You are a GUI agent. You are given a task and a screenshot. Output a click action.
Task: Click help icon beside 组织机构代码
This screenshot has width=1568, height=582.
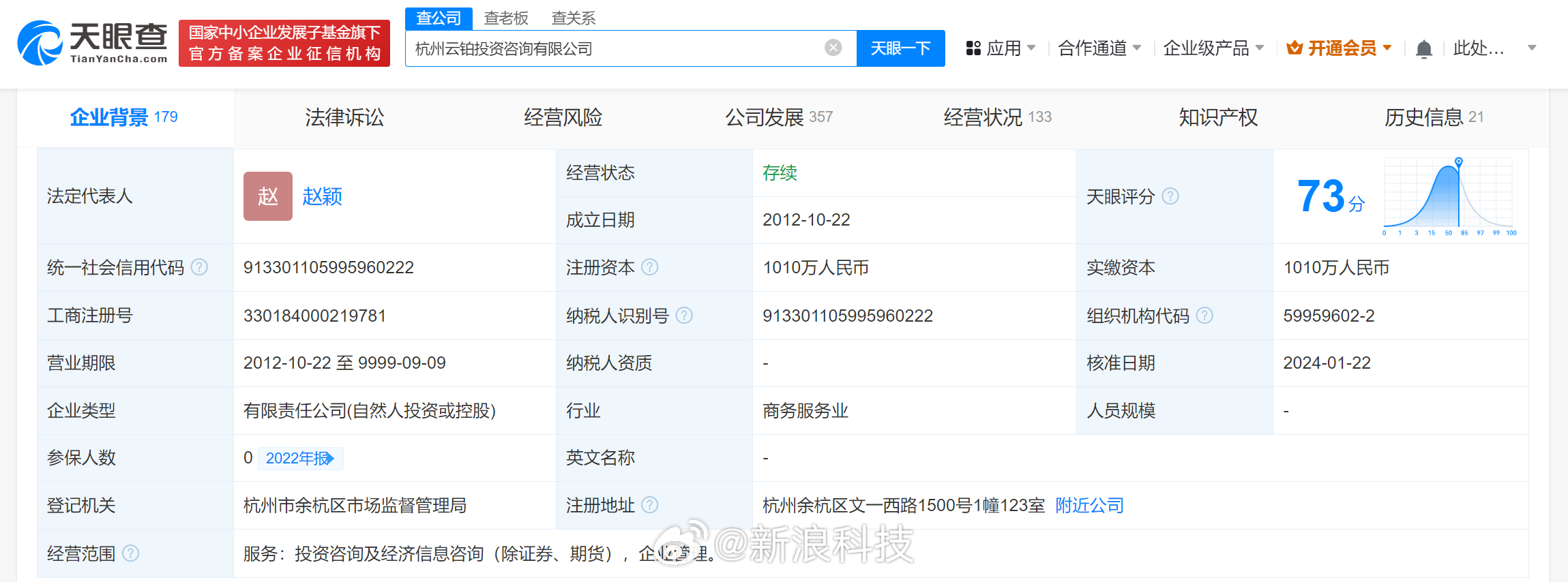click(1204, 316)
